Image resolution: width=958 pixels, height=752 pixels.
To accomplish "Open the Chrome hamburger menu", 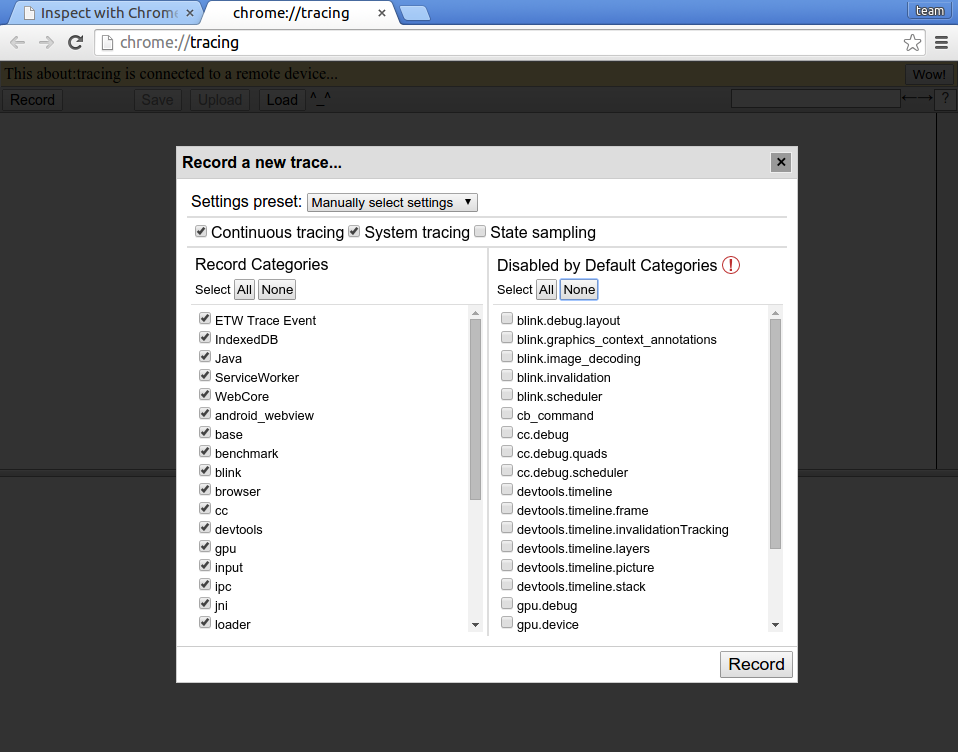I will click(x=941, y=42).
